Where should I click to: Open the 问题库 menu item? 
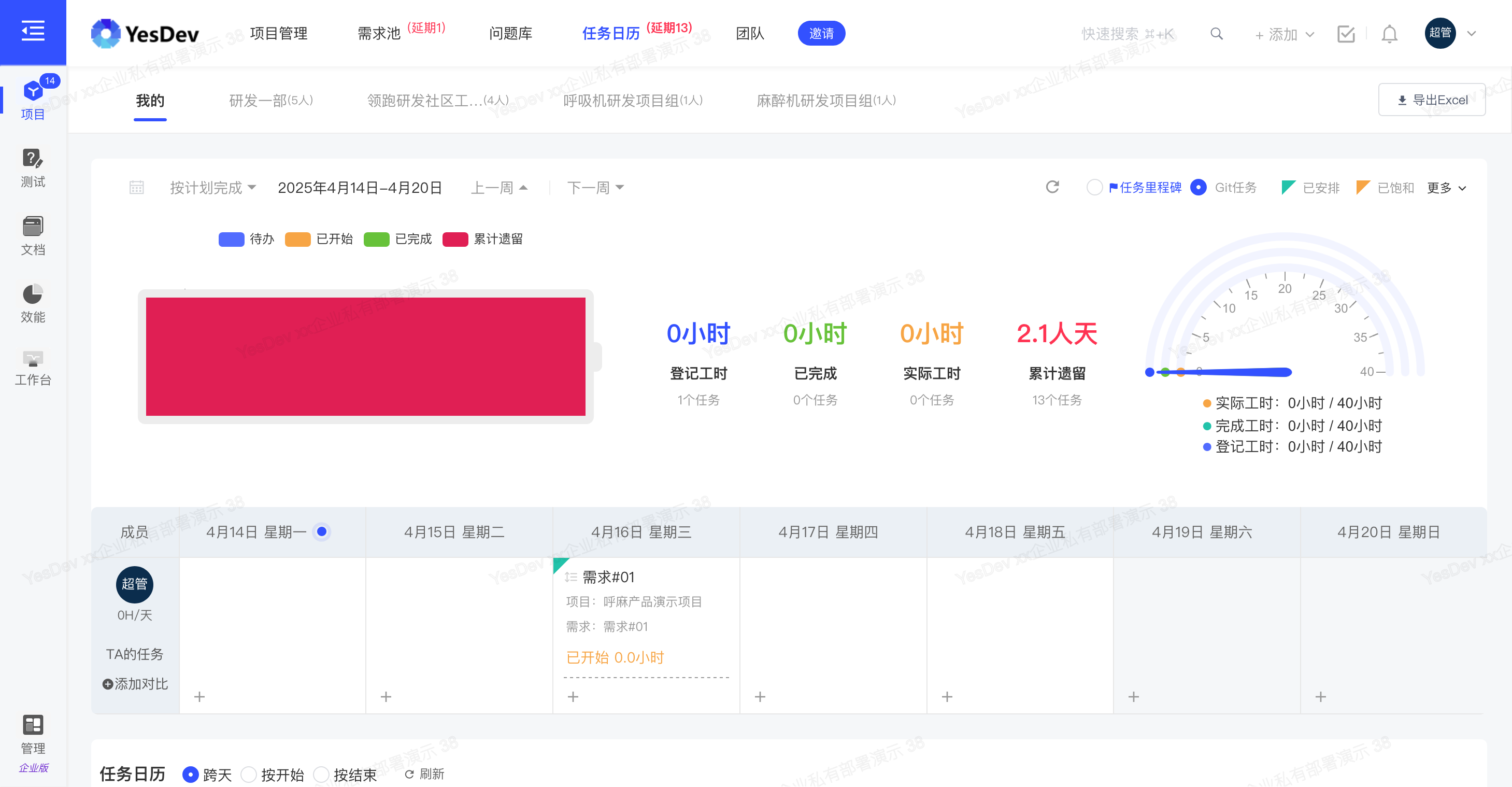pos(510,34)
